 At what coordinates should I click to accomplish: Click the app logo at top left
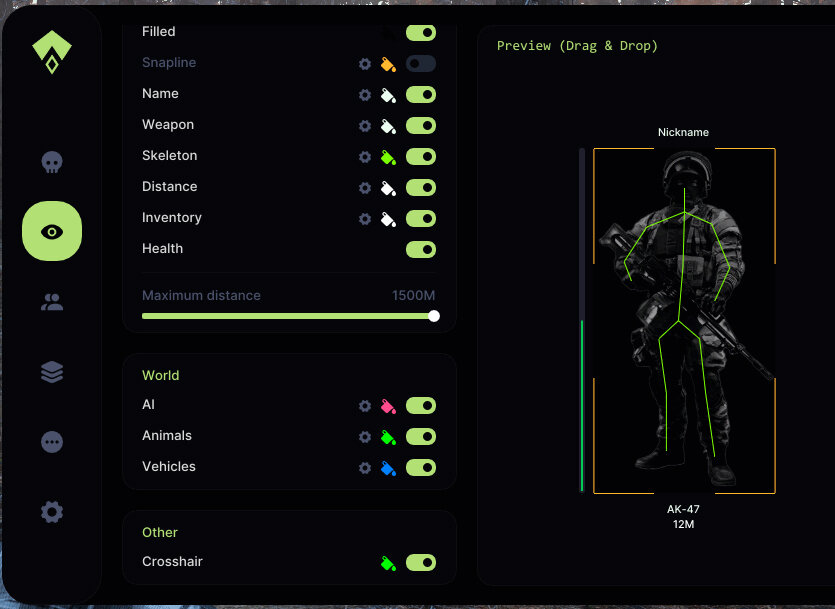click(x=52, y=53)
